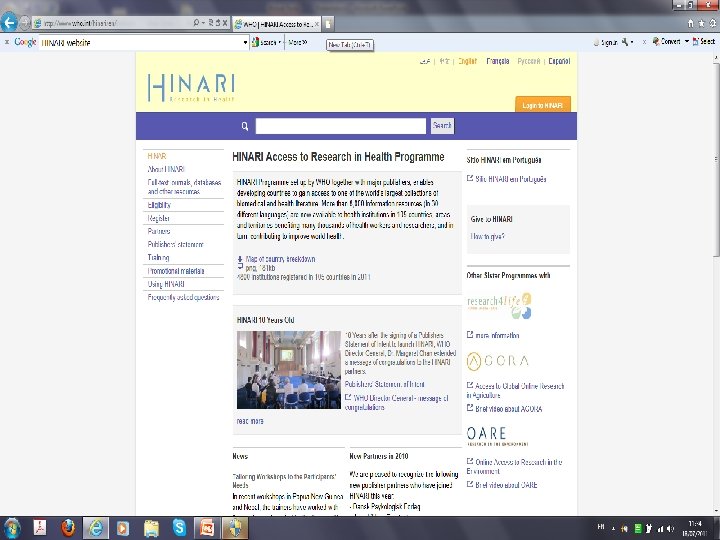Viewport: 720px width, 540px height.
Task: Open Sitio HINARI em Português link
Action: (x=511, y=179)
